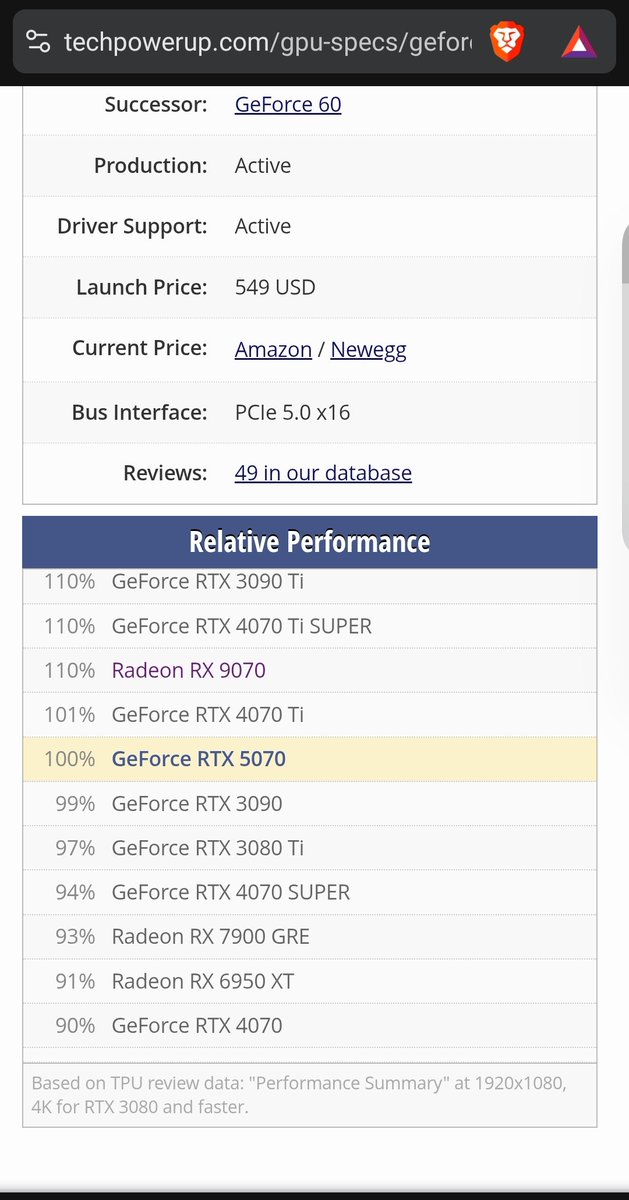Screen dimensions: 629x1200
Task: Select Radeon RX 6950 XT entry
Action: tap(203, 981)
